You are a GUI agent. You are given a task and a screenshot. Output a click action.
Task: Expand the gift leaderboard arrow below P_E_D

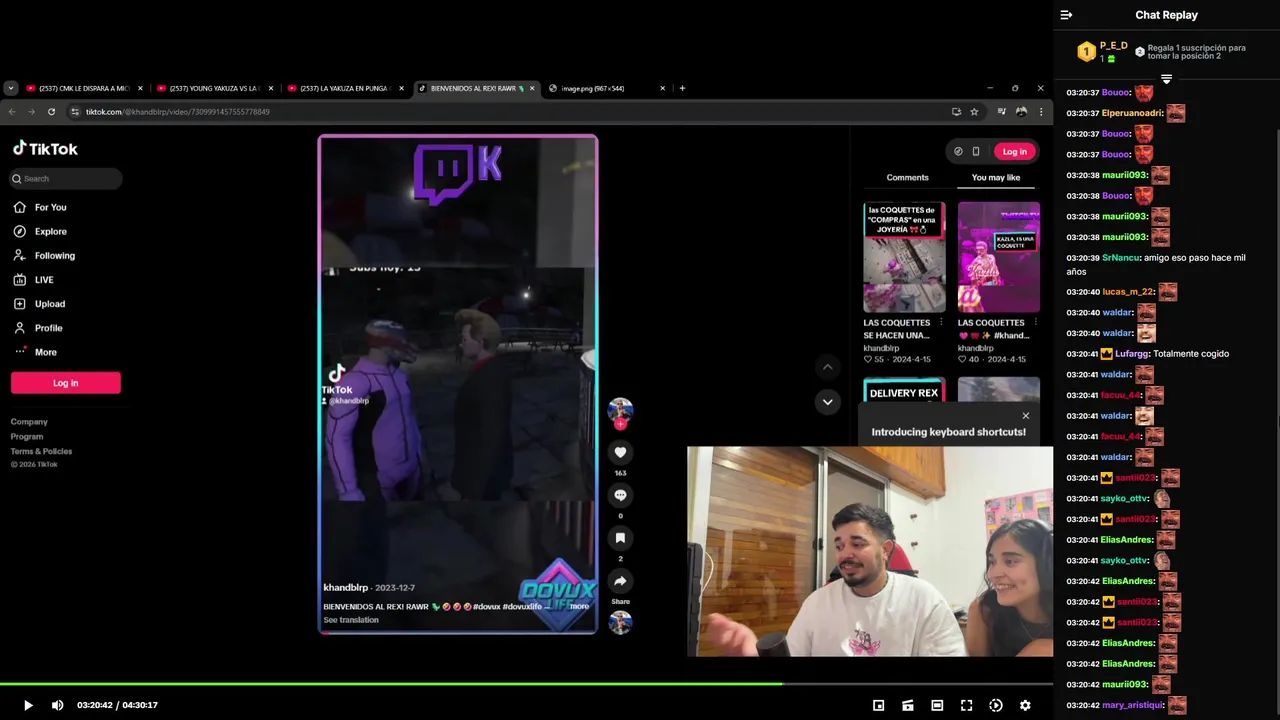tap(1166, 79)
